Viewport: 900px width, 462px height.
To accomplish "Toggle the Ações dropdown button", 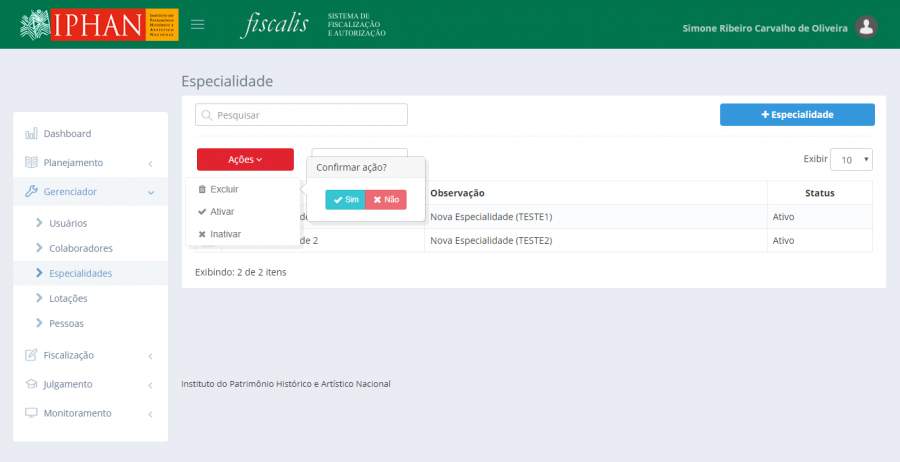I will click(245, 160).
